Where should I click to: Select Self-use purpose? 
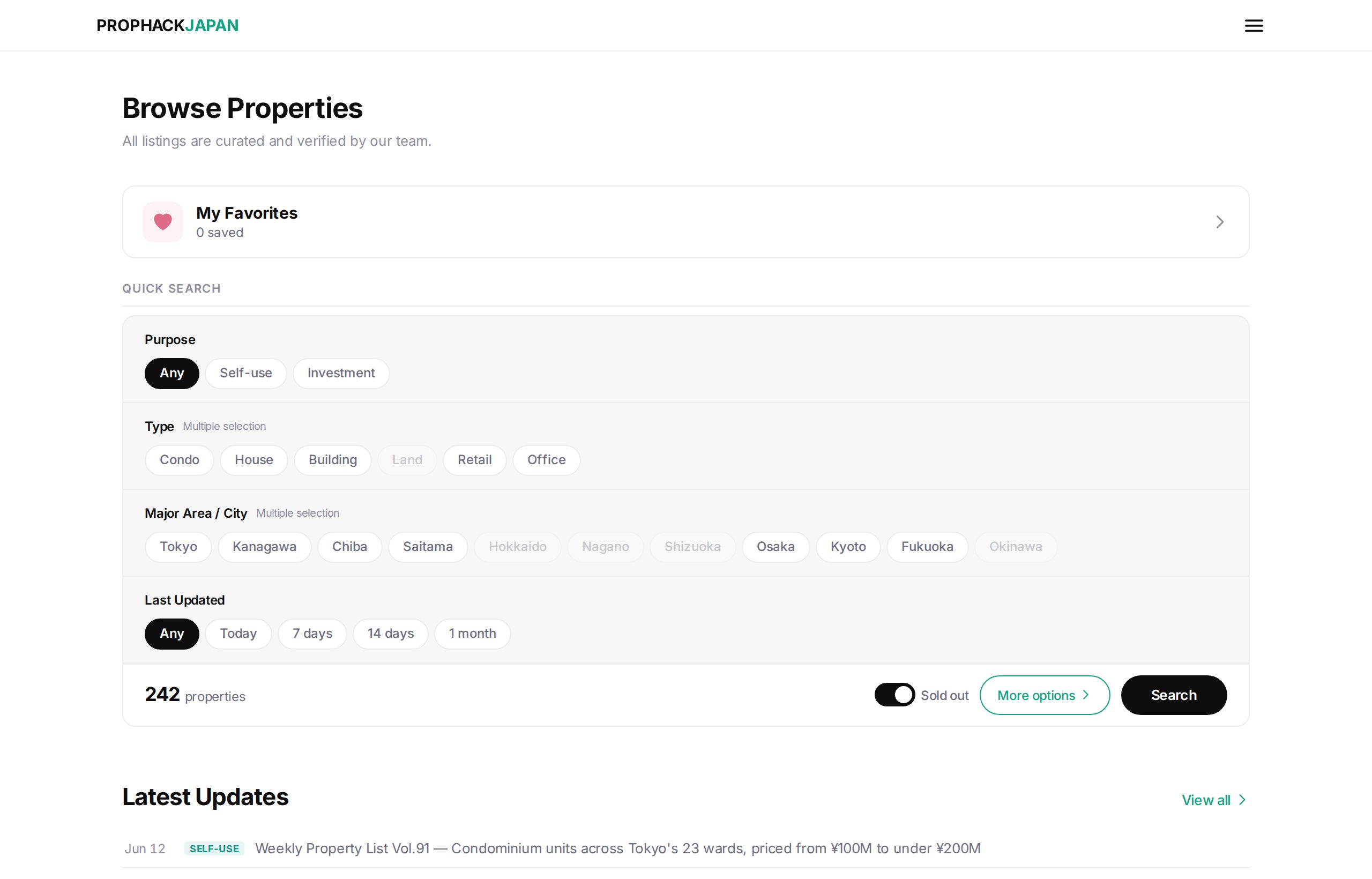[x=246, y=373]
